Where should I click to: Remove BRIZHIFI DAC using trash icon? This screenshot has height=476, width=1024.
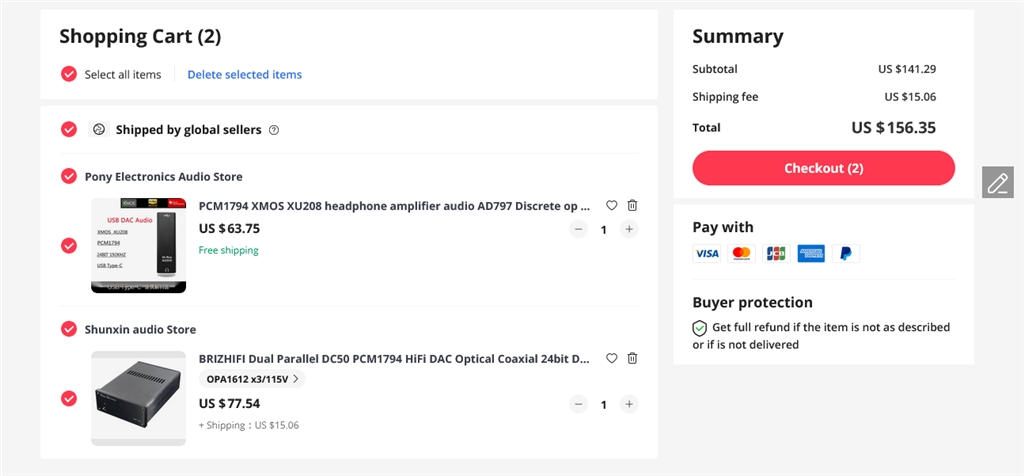click(632, 358)
